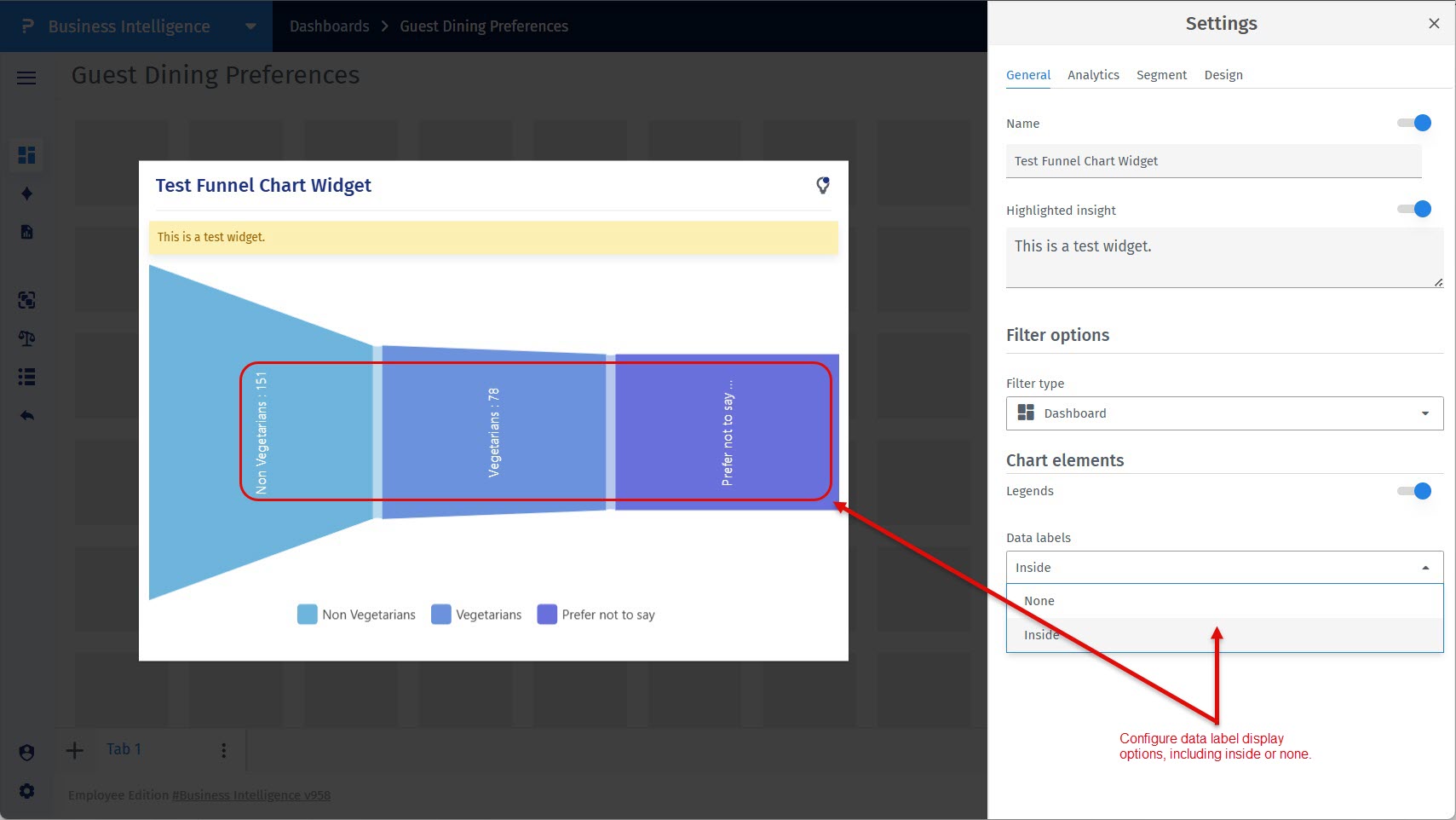Viewport: 1456px width, 820px height.
Task: Click the add tab plus icon
Action: 75,750
